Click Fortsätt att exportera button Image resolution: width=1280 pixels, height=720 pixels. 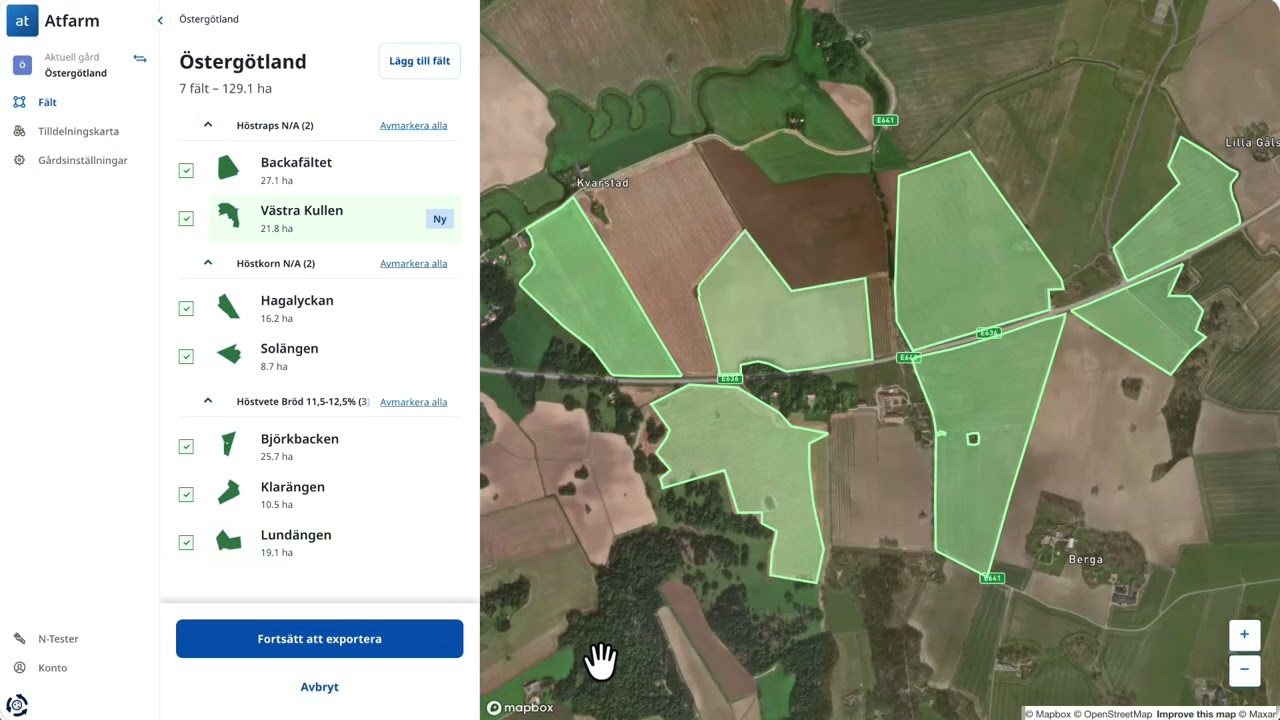click(x=320, y=639)
